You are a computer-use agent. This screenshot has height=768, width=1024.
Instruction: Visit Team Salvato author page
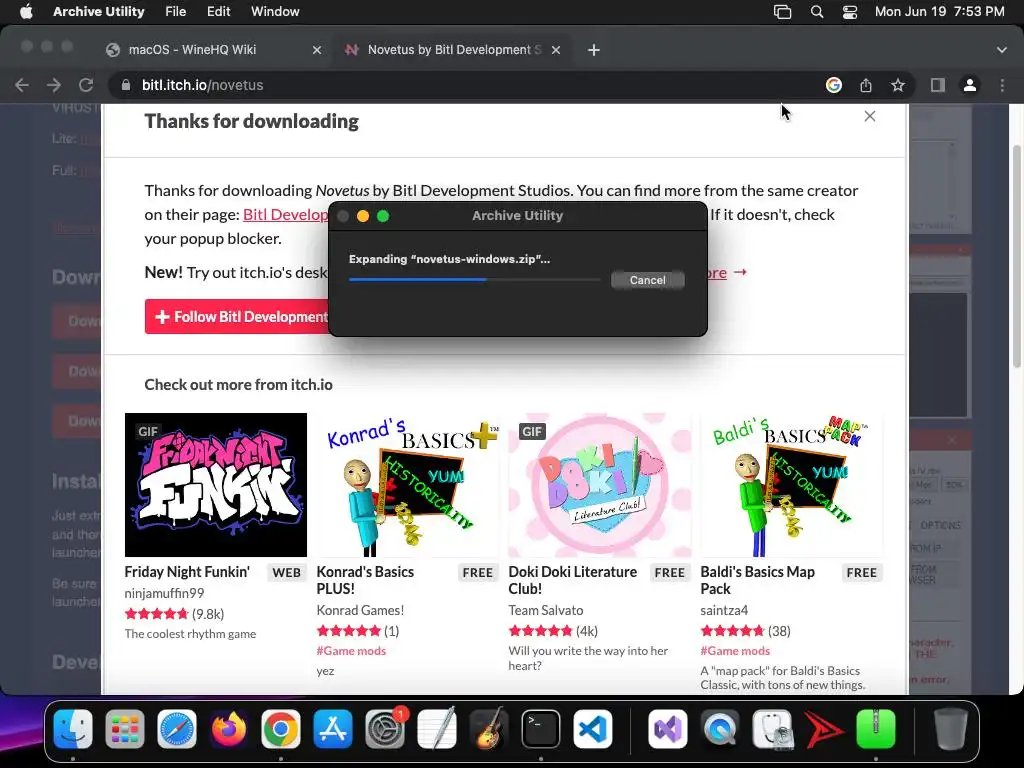[x=546, y=611]
